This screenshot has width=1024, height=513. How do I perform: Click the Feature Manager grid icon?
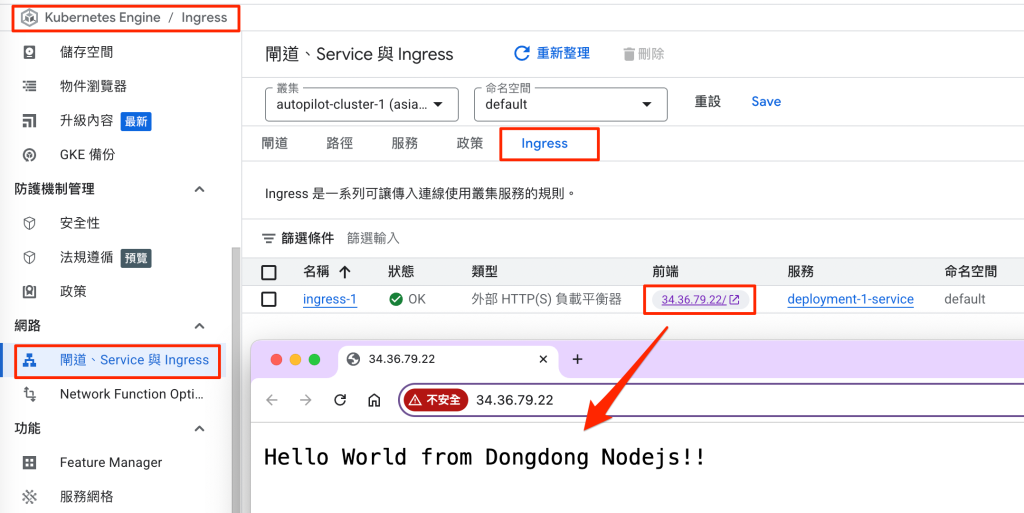click(x=29, y=463)
